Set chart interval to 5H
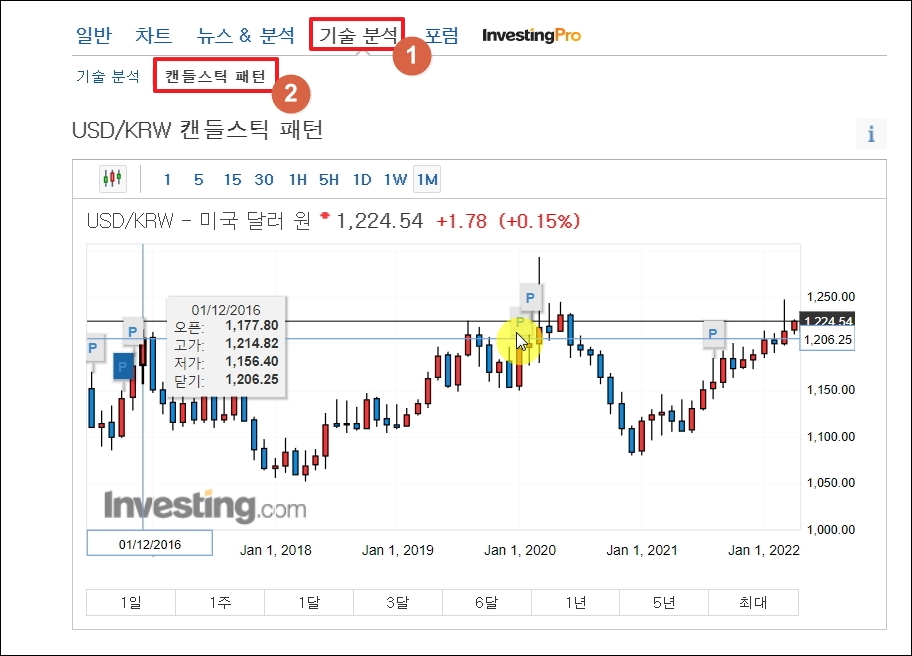The height and width of the screenshot is (656, 912). coord(329,180)
